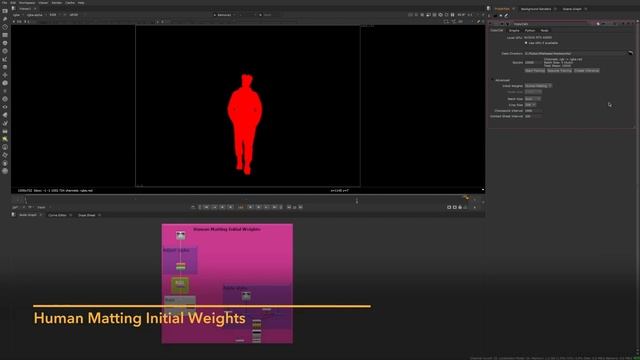Open the Initial Weights Human Matting dropdown
640x360 pixels.
click(538, 86)
